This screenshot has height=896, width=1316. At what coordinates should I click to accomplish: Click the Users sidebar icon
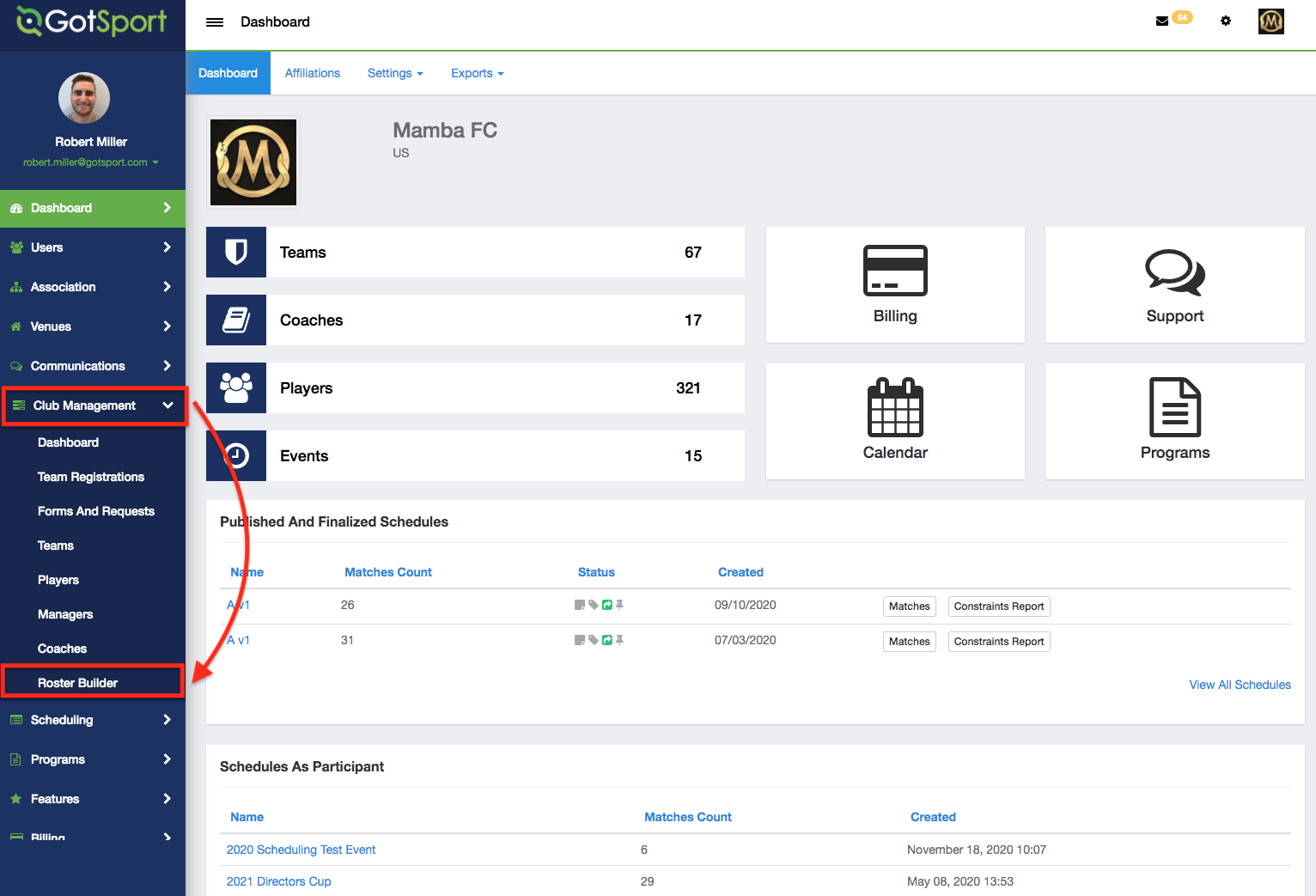pos(16,247)
